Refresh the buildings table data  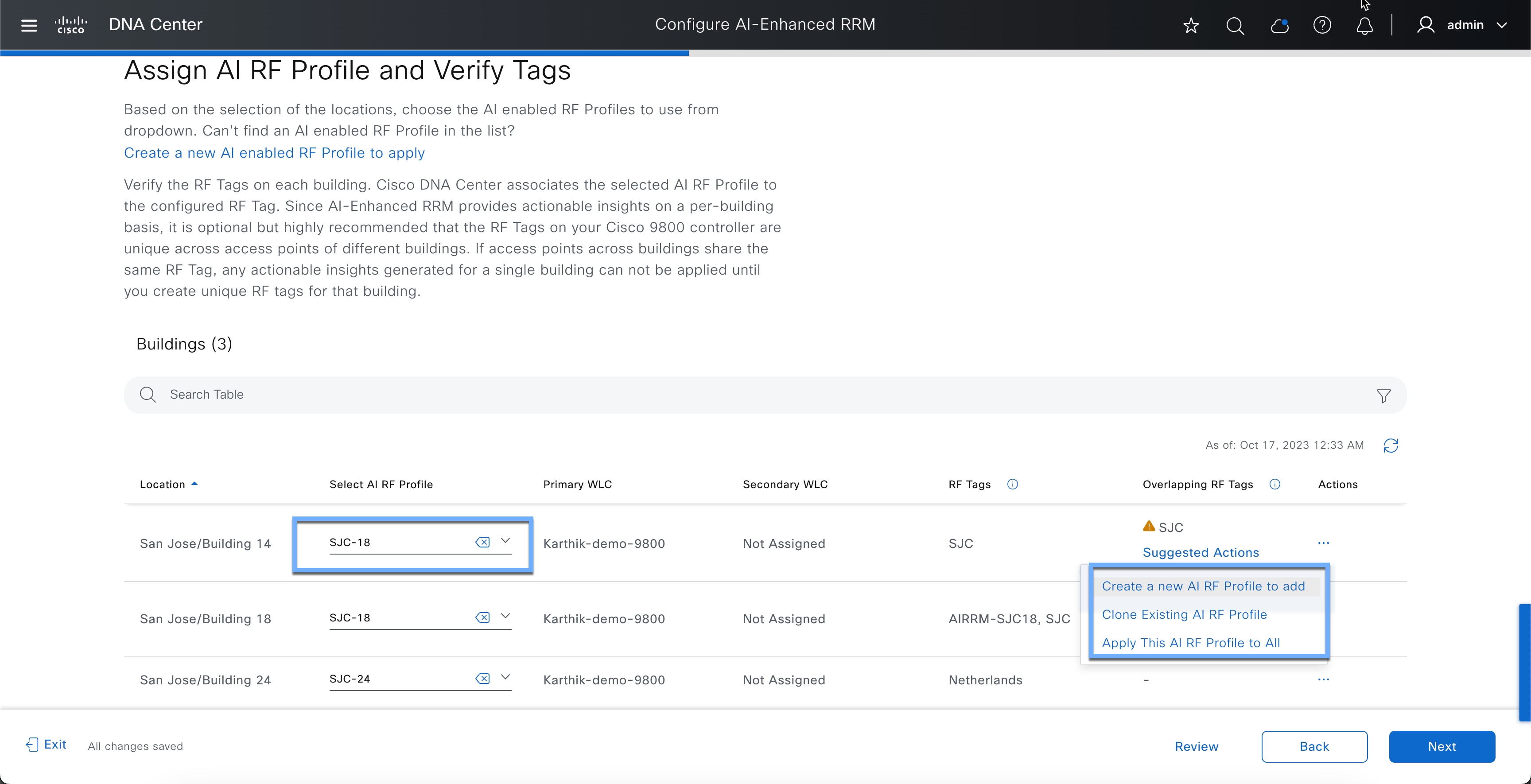point(1391,445)
